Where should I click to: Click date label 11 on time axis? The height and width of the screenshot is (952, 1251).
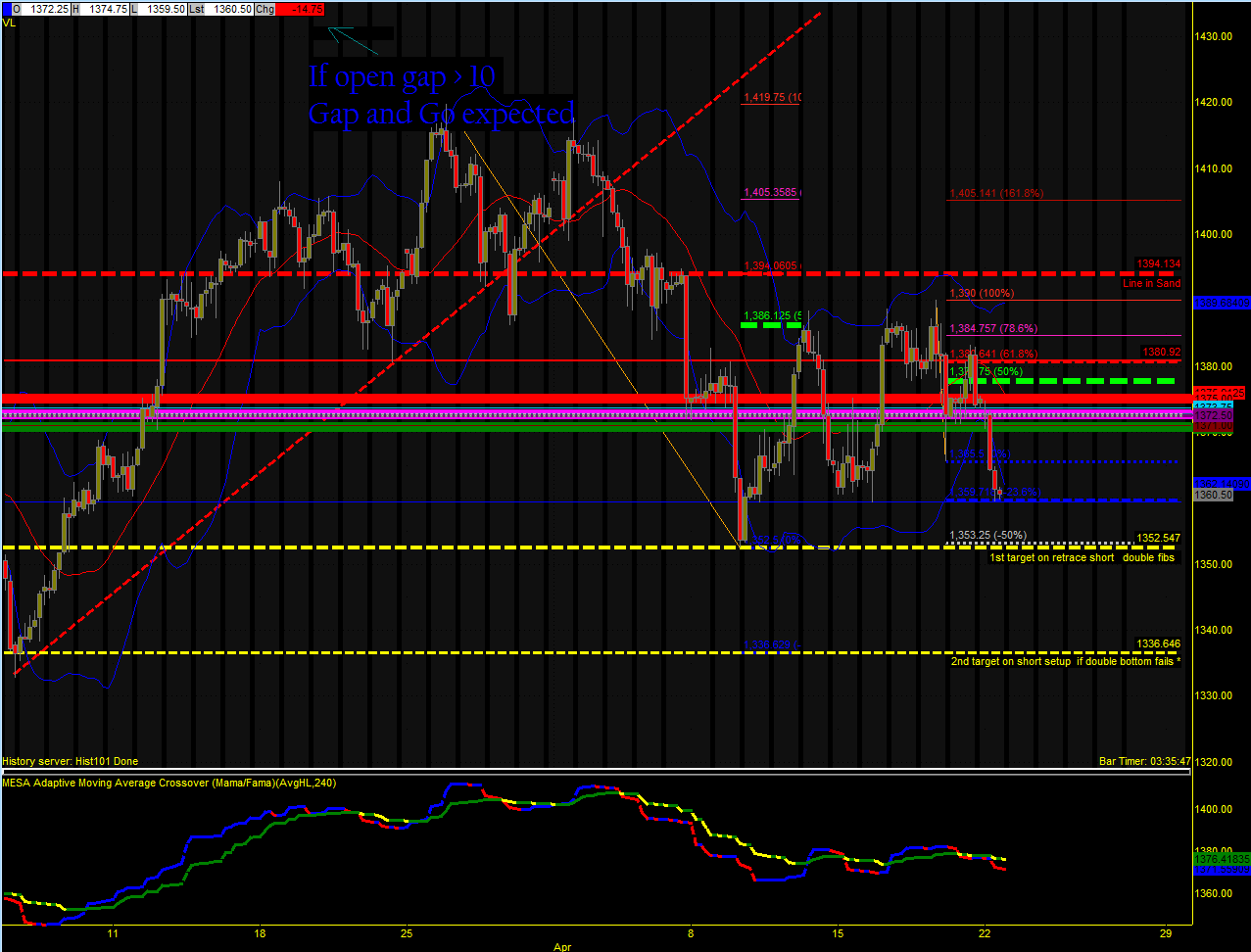(113, 933)
